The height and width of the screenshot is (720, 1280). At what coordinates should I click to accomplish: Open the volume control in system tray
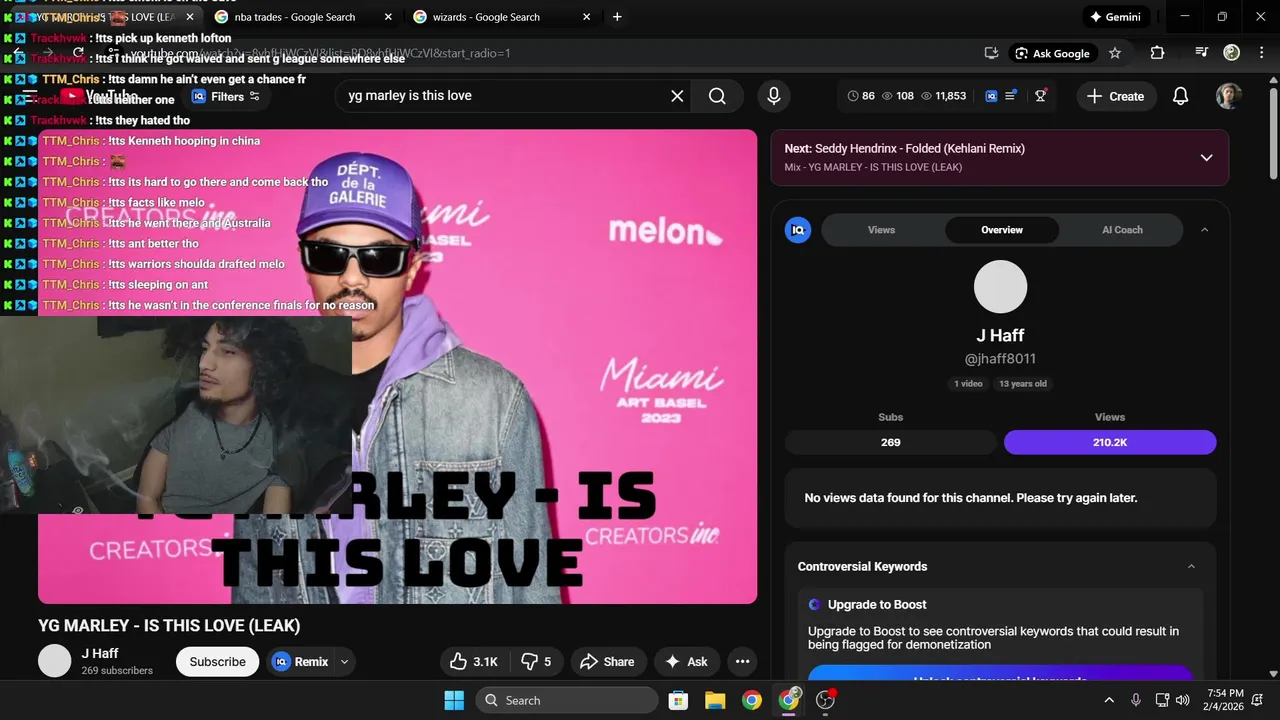click(1183, 700)
